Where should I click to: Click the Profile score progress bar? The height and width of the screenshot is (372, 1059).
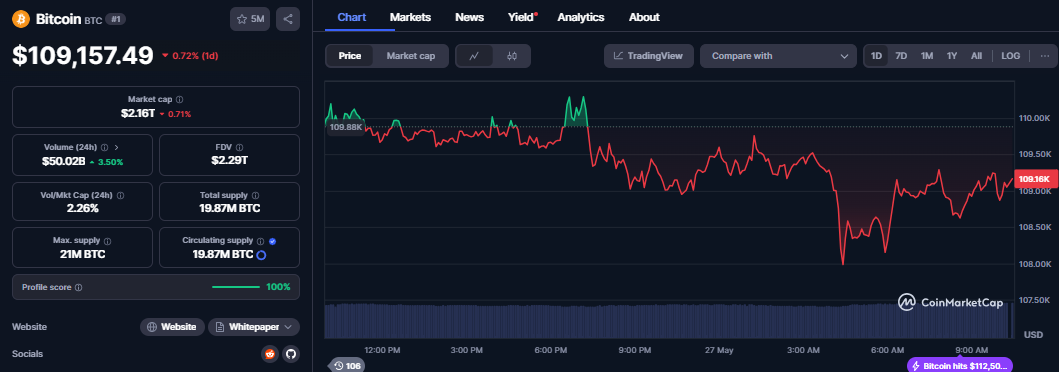pos(236,287)
